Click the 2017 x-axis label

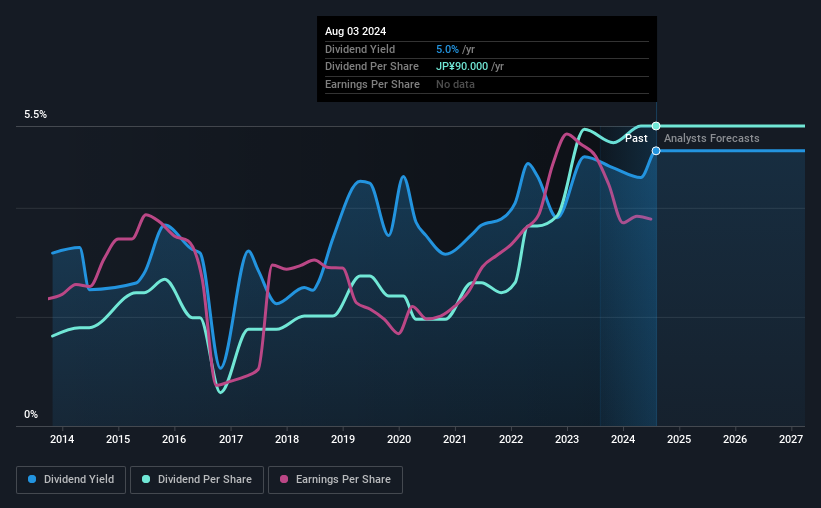pos(231,439)
